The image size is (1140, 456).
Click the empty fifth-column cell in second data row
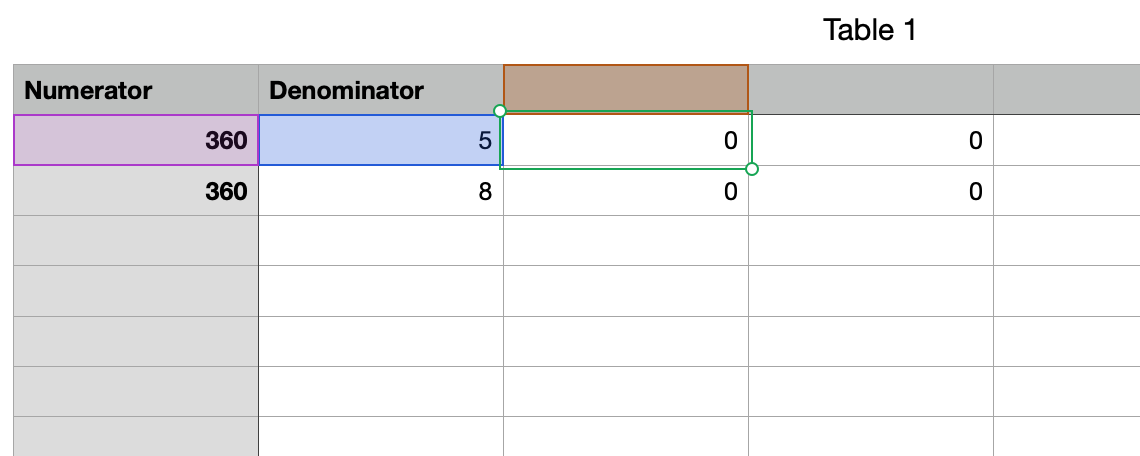click(x=1066, y=191)
